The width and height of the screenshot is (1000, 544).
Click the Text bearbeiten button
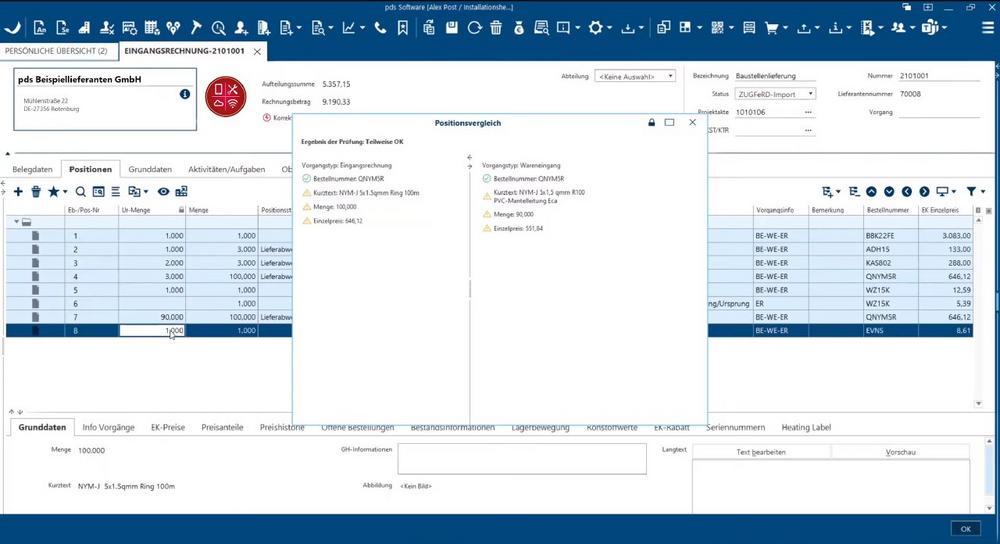coord(761,452)
